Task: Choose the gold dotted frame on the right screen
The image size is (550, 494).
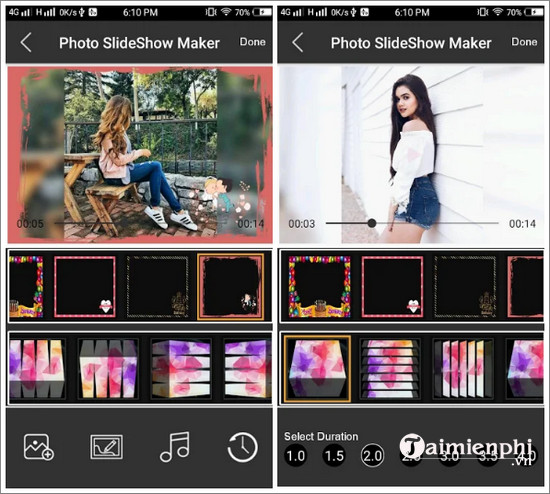Action: (465, 287)
